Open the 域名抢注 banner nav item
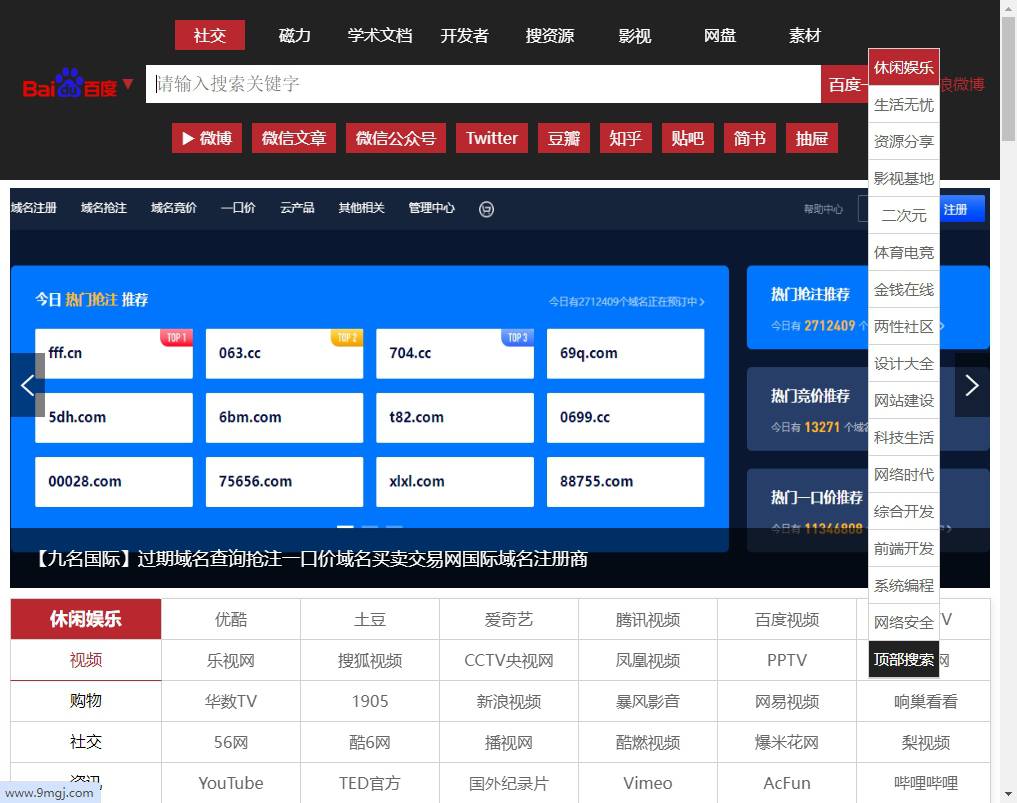The width and height of the screenshot is (1017, 803). click(104, 208)
